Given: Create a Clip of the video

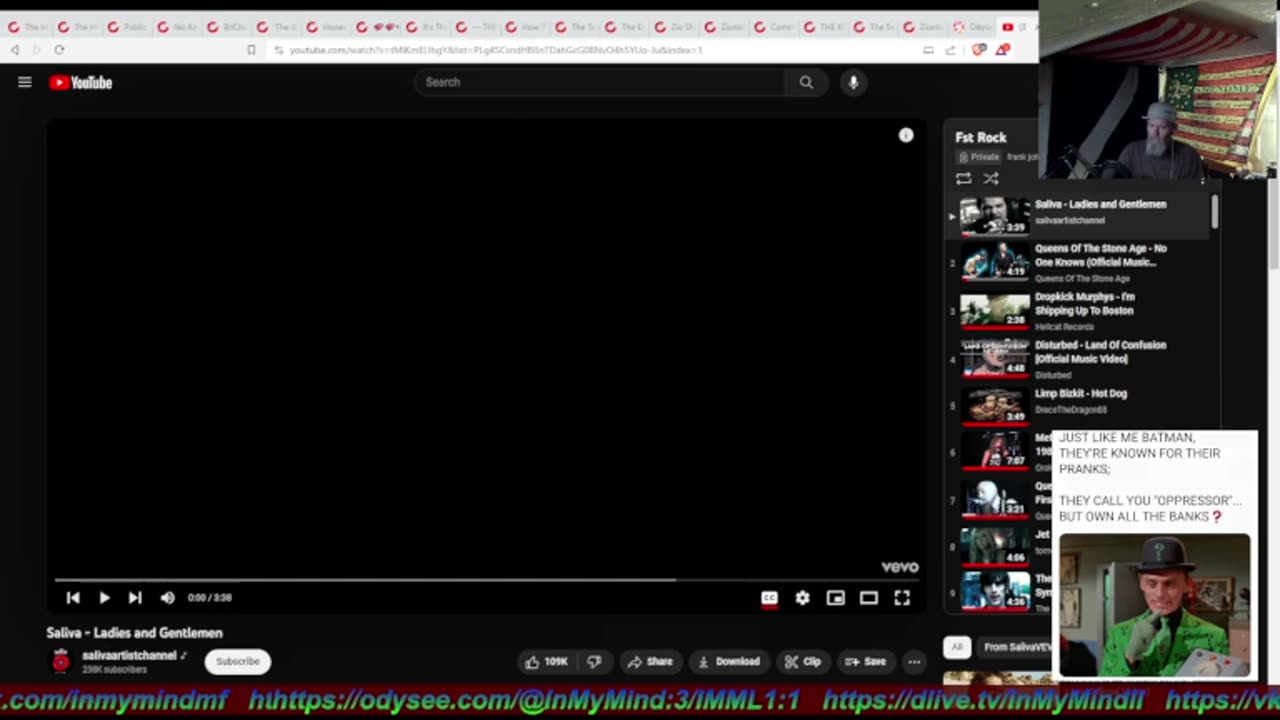Looking at the screenshot, I should click(x=803, y=661).
